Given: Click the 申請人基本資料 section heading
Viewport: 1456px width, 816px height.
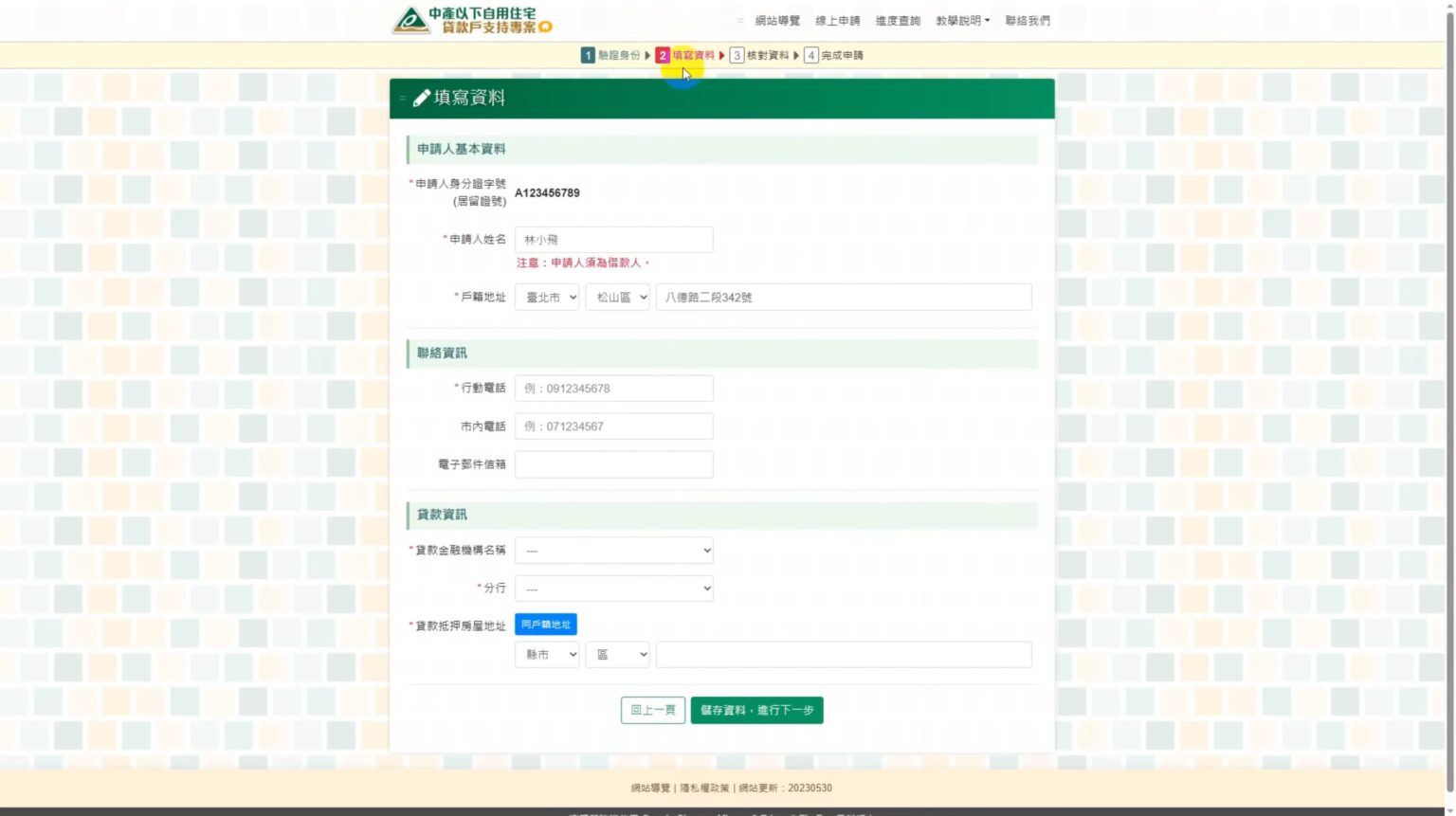Looking at the screenshot, I should pos(461,149).
